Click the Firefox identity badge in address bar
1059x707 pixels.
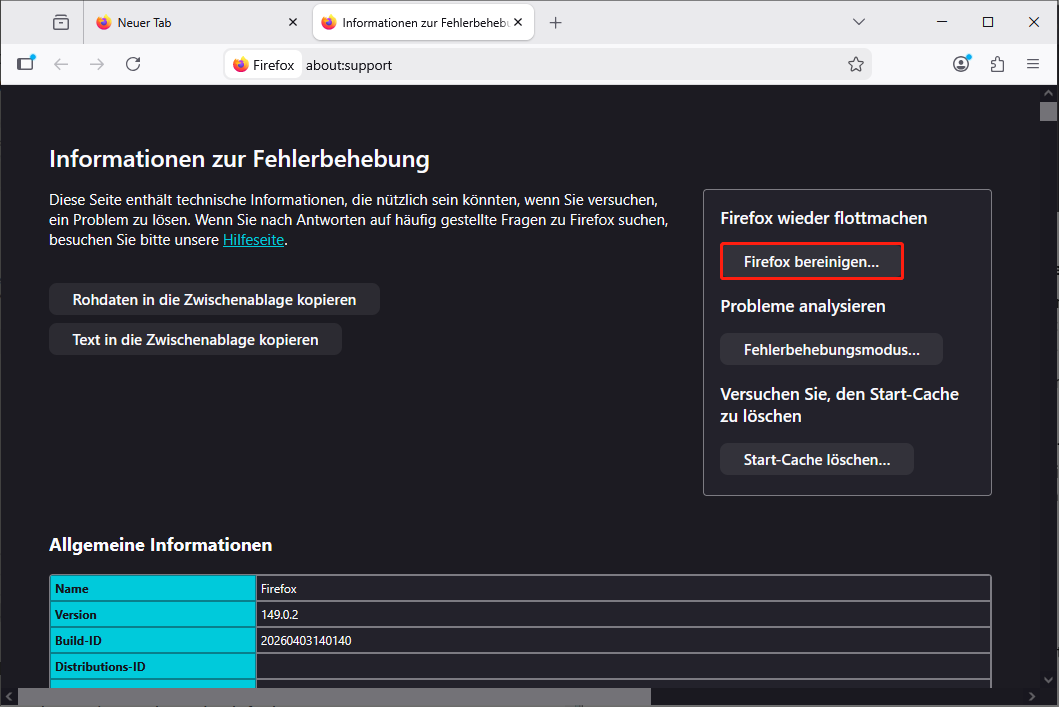[x=264, y=65]
